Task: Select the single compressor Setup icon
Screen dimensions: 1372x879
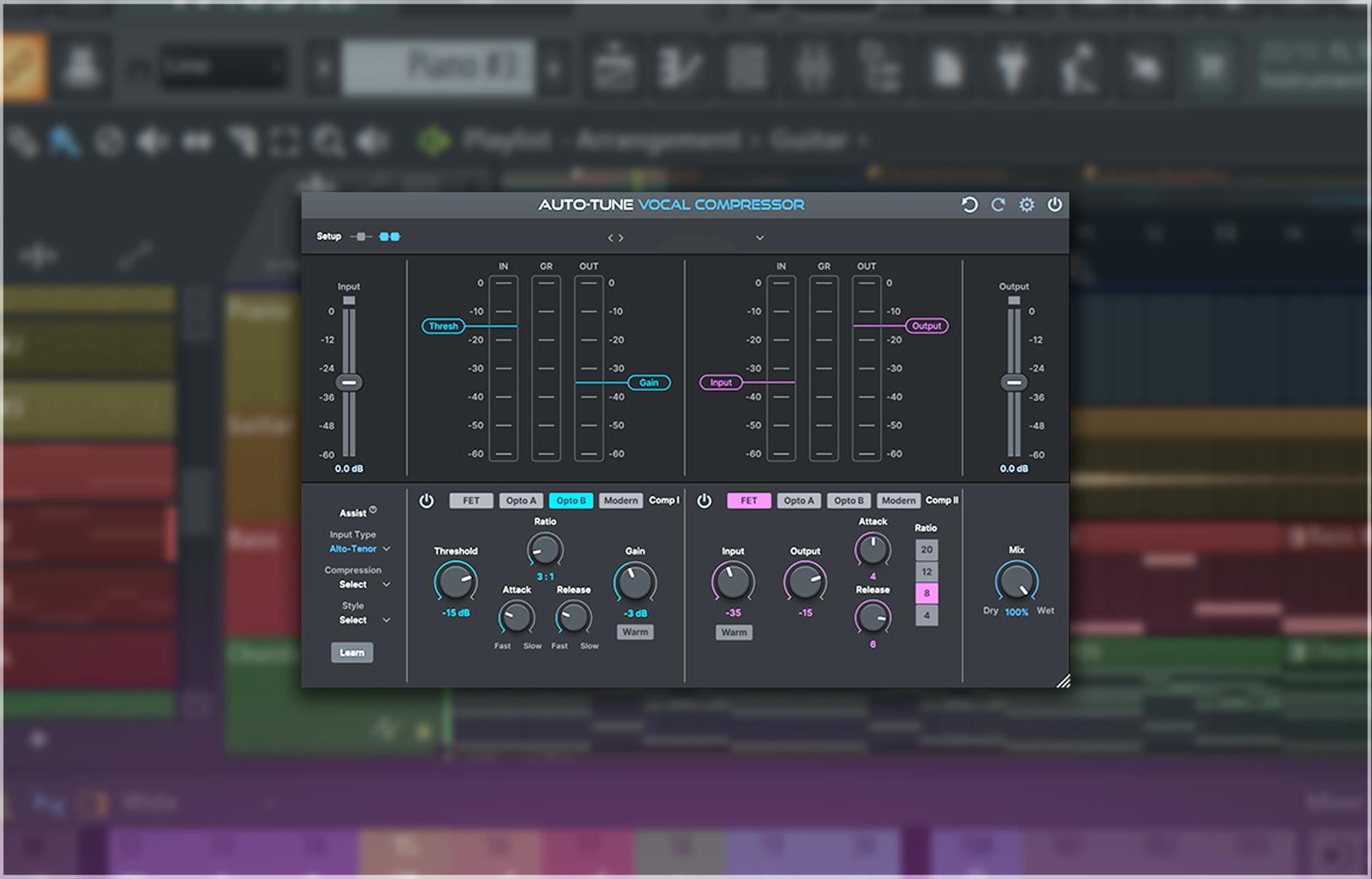Action: pyautogui.click(x=361, y=237)
